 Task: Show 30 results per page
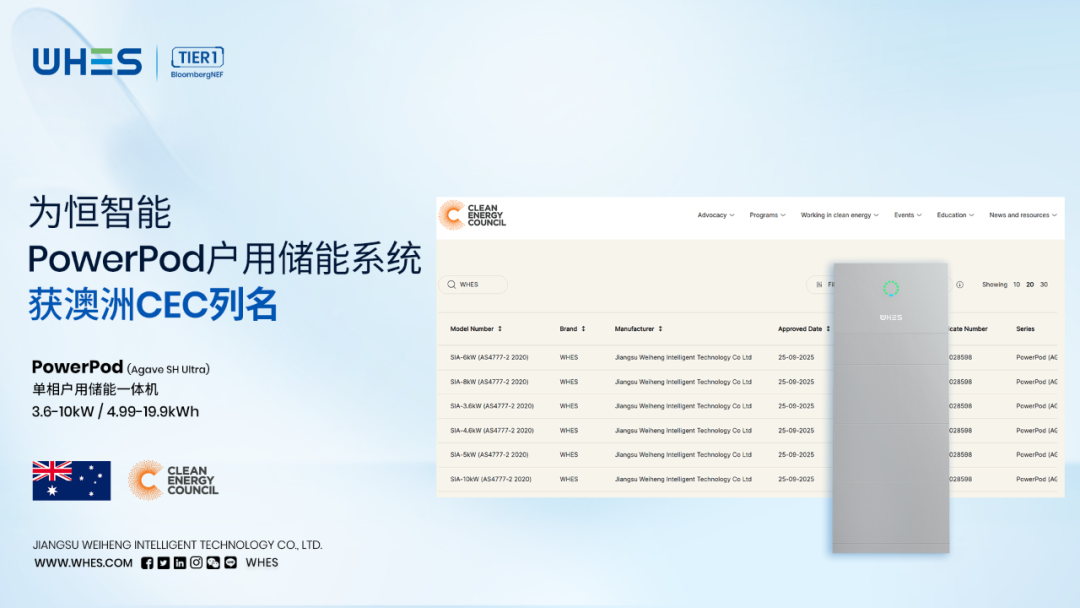click(x=1044, y=285)
